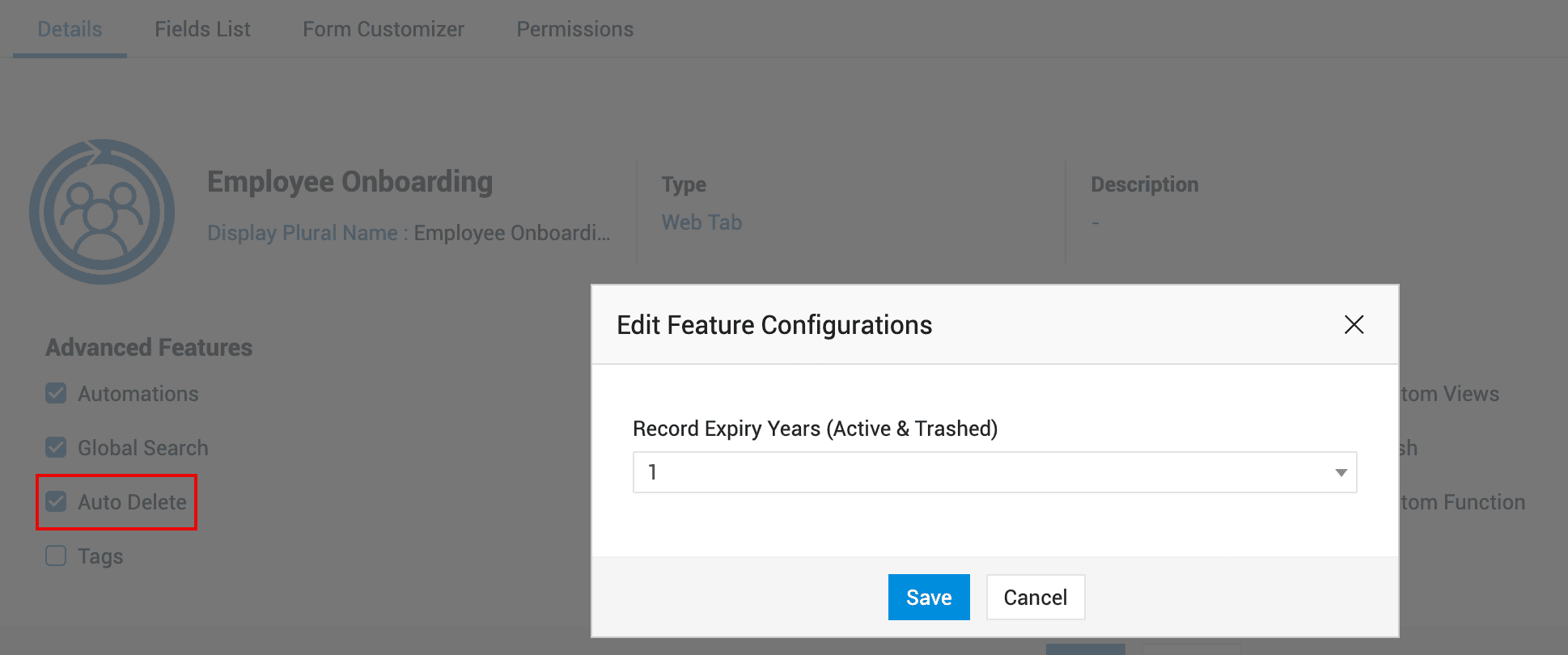Open the Fields List tab
Screen dimensions: 1568x655
click(202, 29)
